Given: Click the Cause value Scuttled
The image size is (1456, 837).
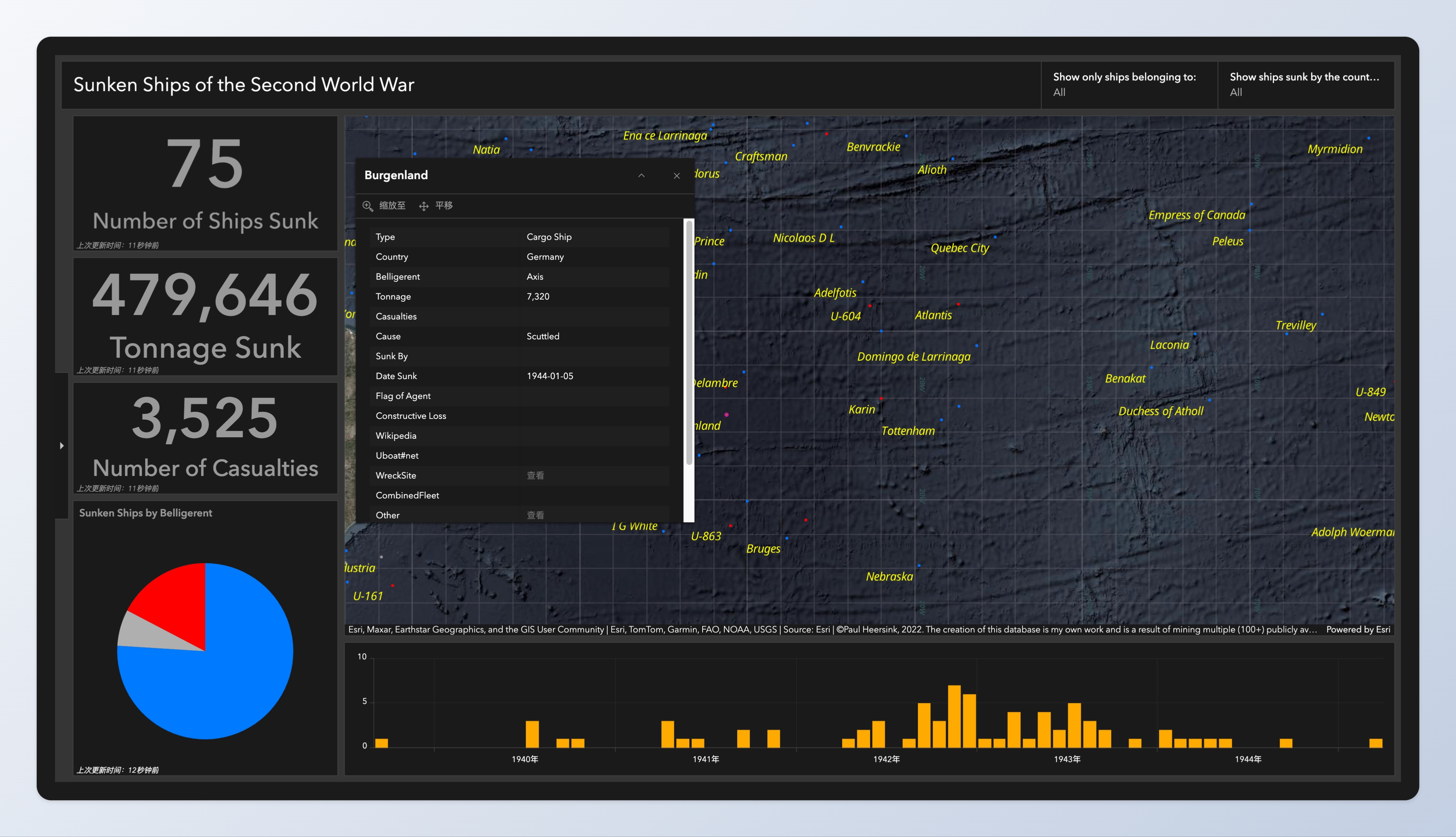Looking at the screenshot, I should pos(543,336).
